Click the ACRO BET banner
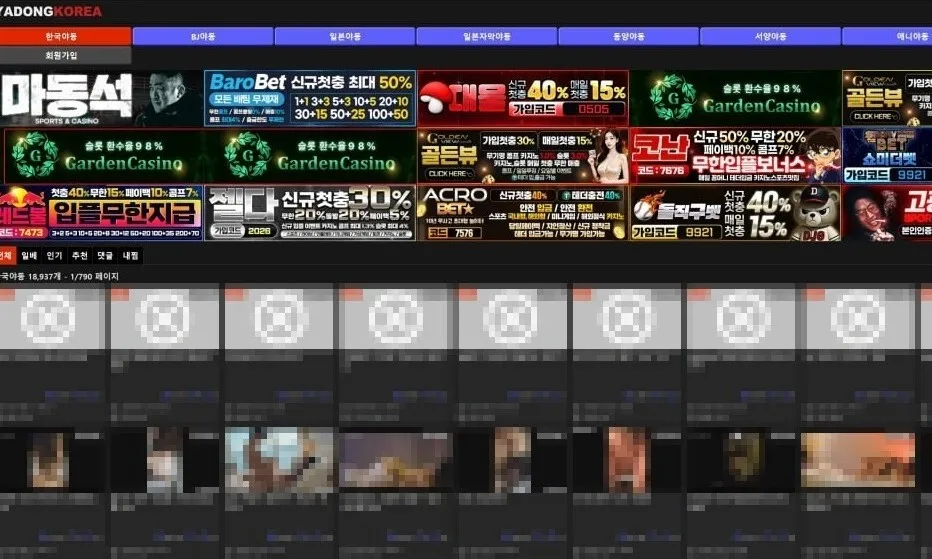 pyautogui.click(x=523, y=213)
